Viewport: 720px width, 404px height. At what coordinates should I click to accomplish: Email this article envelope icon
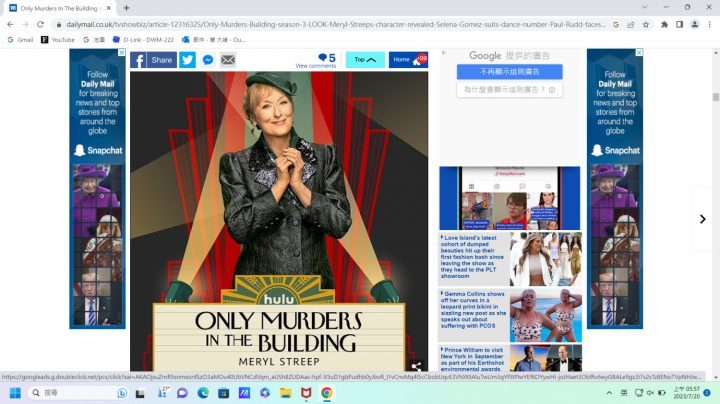(228, 60)
